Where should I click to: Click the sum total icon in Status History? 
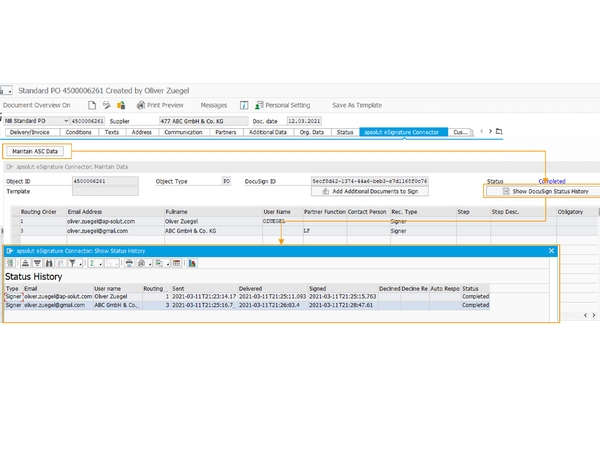click(x=92, y=263)
